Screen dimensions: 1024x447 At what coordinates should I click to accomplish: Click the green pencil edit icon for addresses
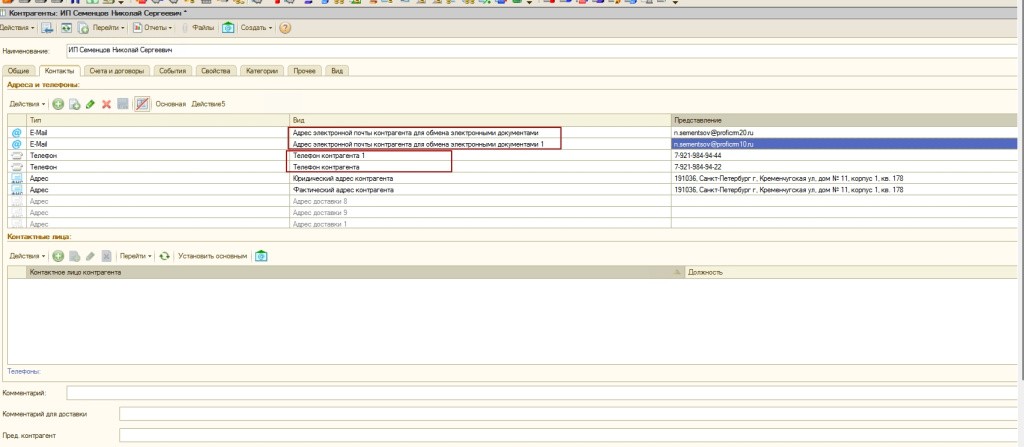(x=90, y=104)
